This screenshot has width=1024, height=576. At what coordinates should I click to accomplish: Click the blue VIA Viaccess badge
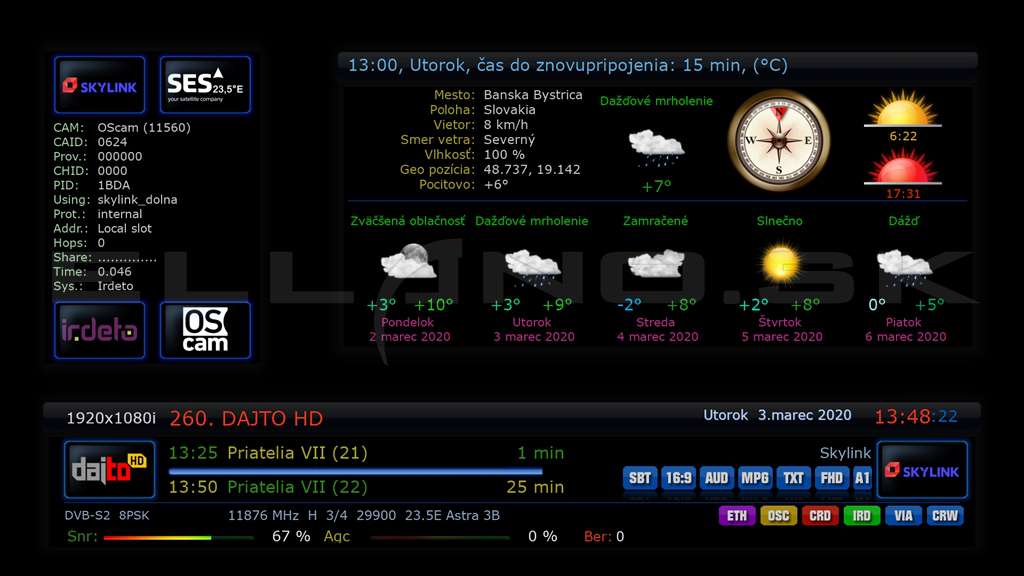point(903,516)
